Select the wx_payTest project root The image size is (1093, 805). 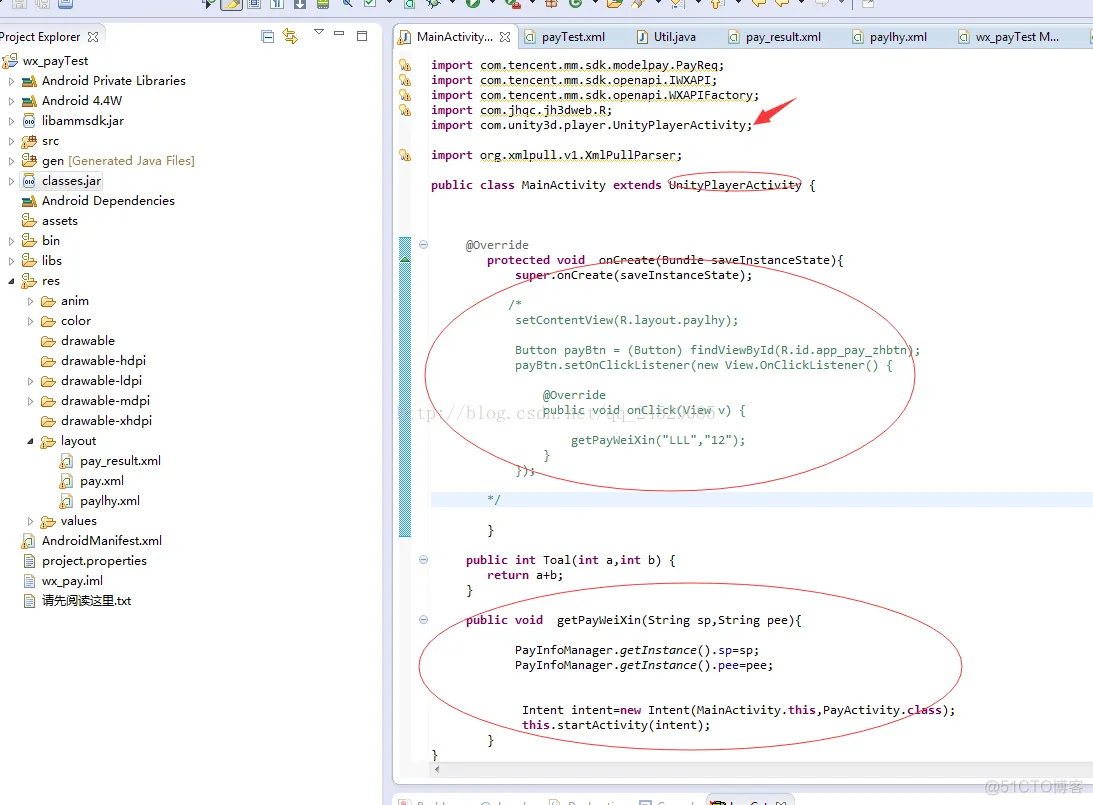[55, 61]
